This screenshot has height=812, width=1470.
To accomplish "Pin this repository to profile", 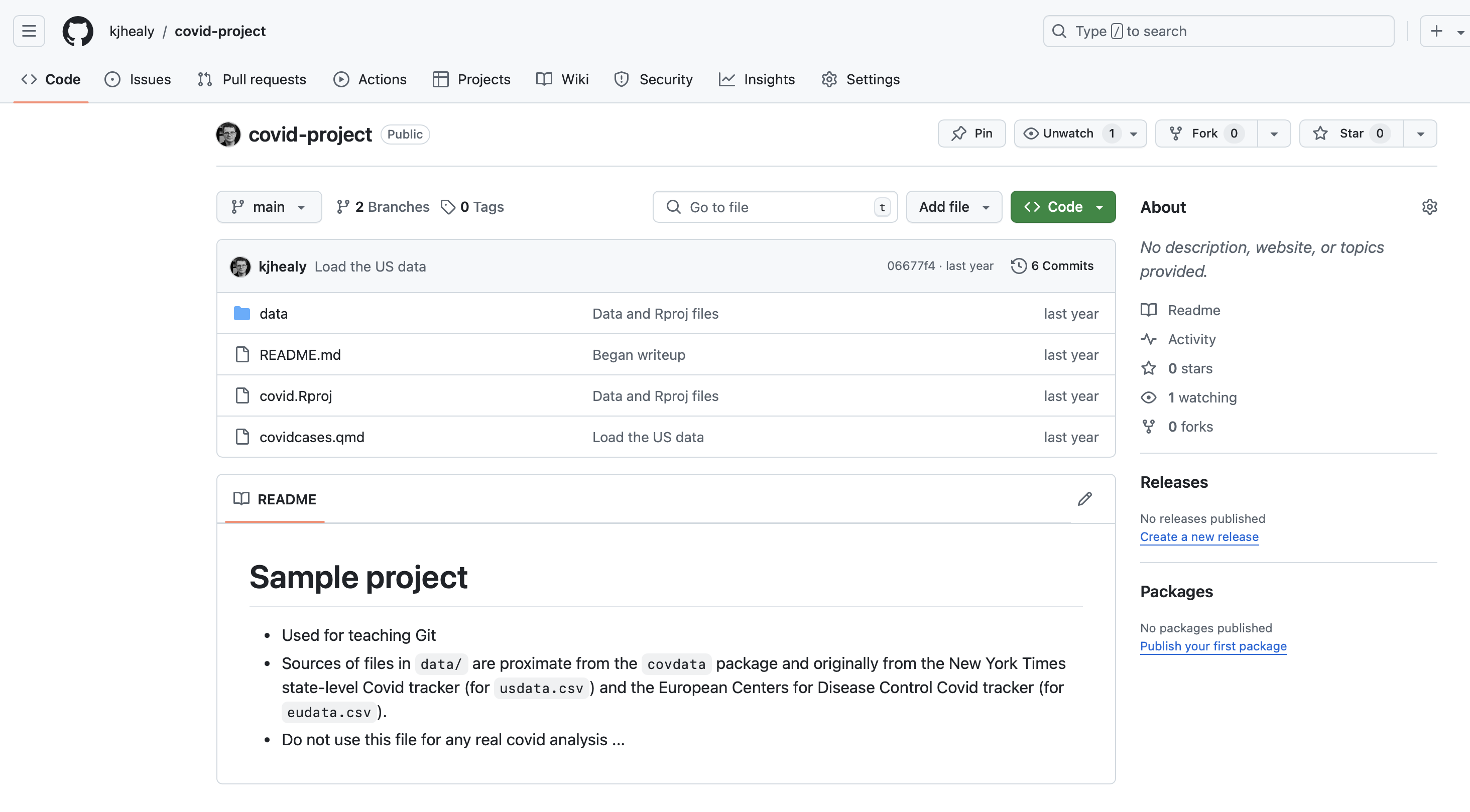I will [x=971, y=133].
